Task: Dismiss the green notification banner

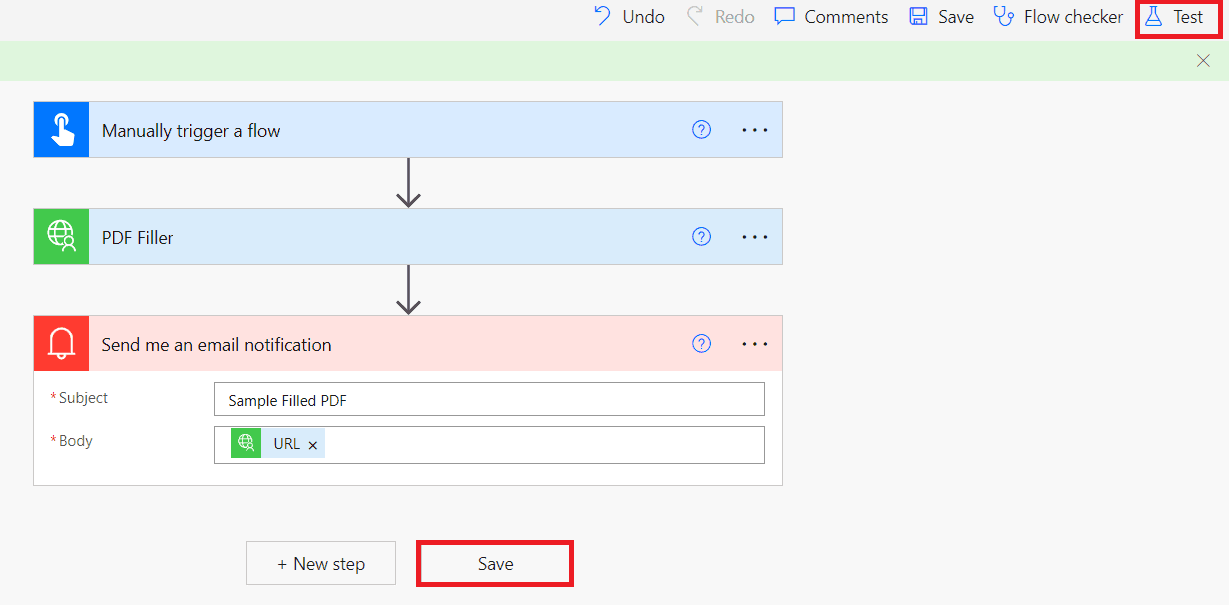Action: [1203, 61]
